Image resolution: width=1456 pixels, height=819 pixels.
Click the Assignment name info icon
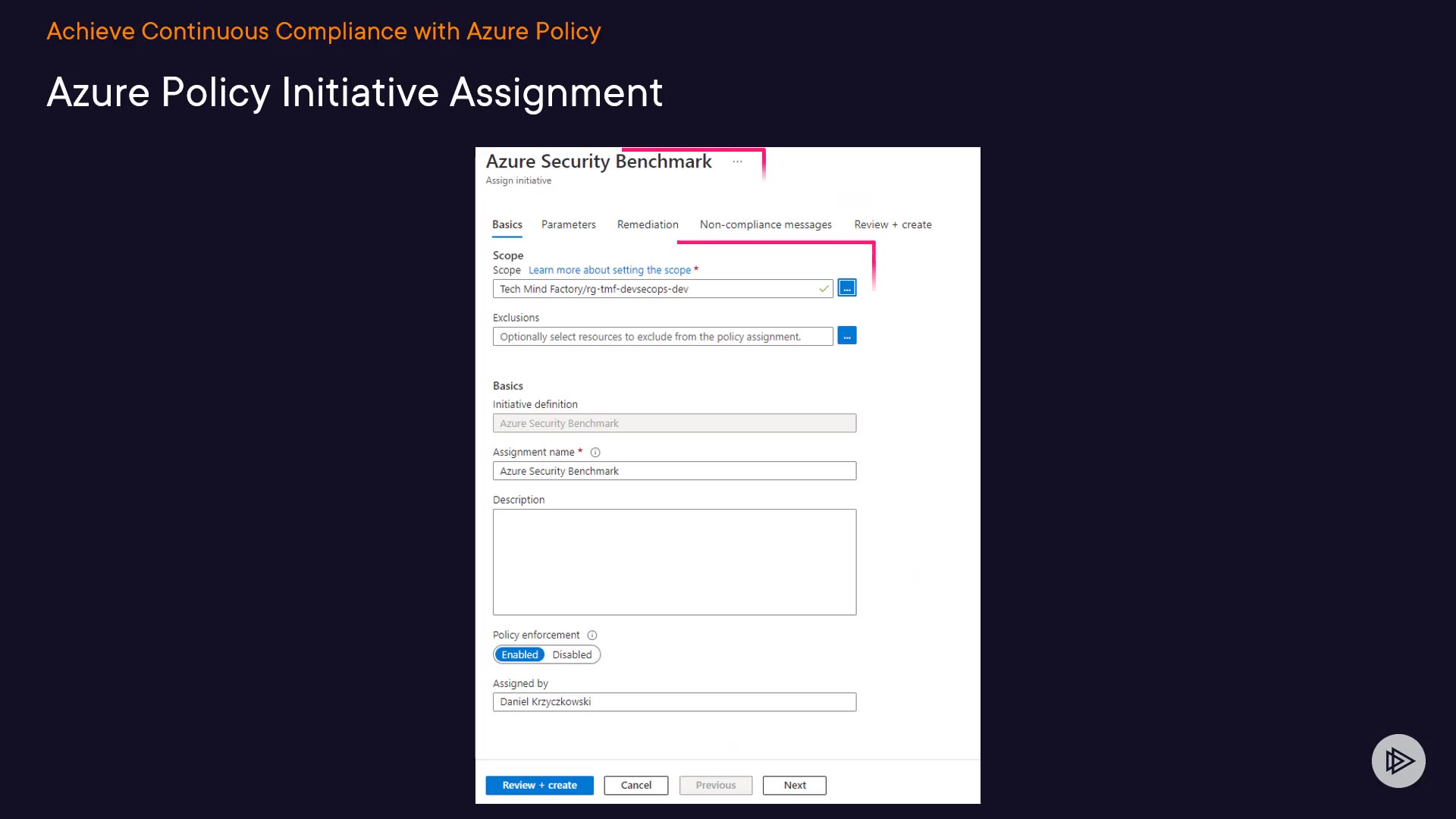[595, 453]
